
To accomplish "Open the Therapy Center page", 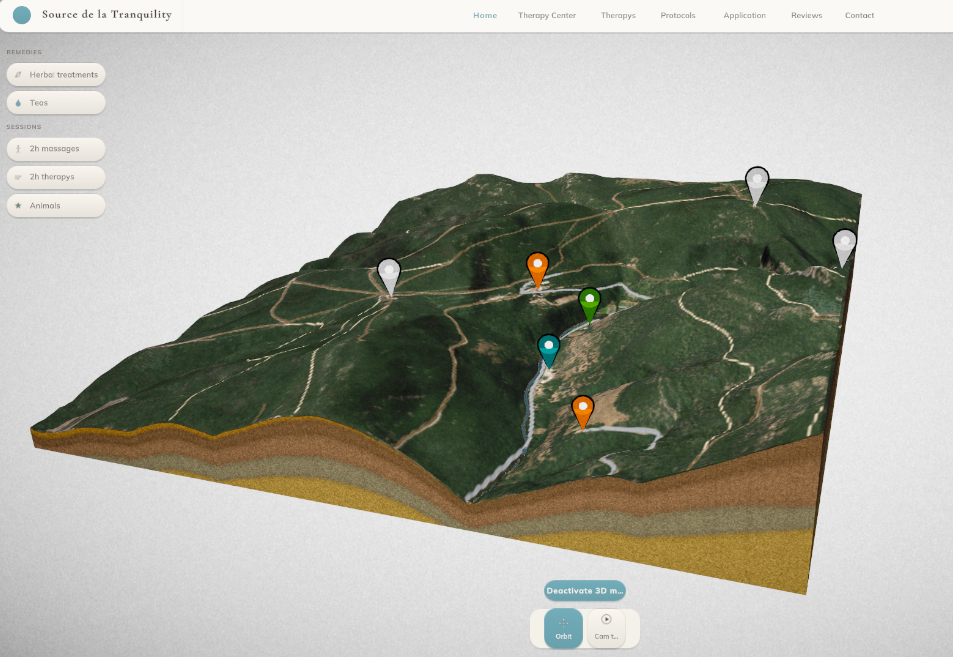I will click(x=547, y=15).
